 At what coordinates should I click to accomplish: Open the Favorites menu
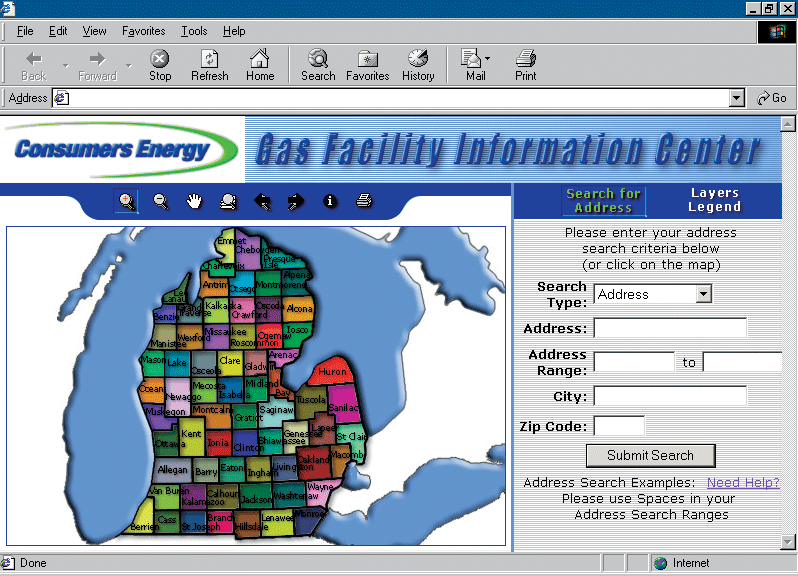[x=144, y=31]
